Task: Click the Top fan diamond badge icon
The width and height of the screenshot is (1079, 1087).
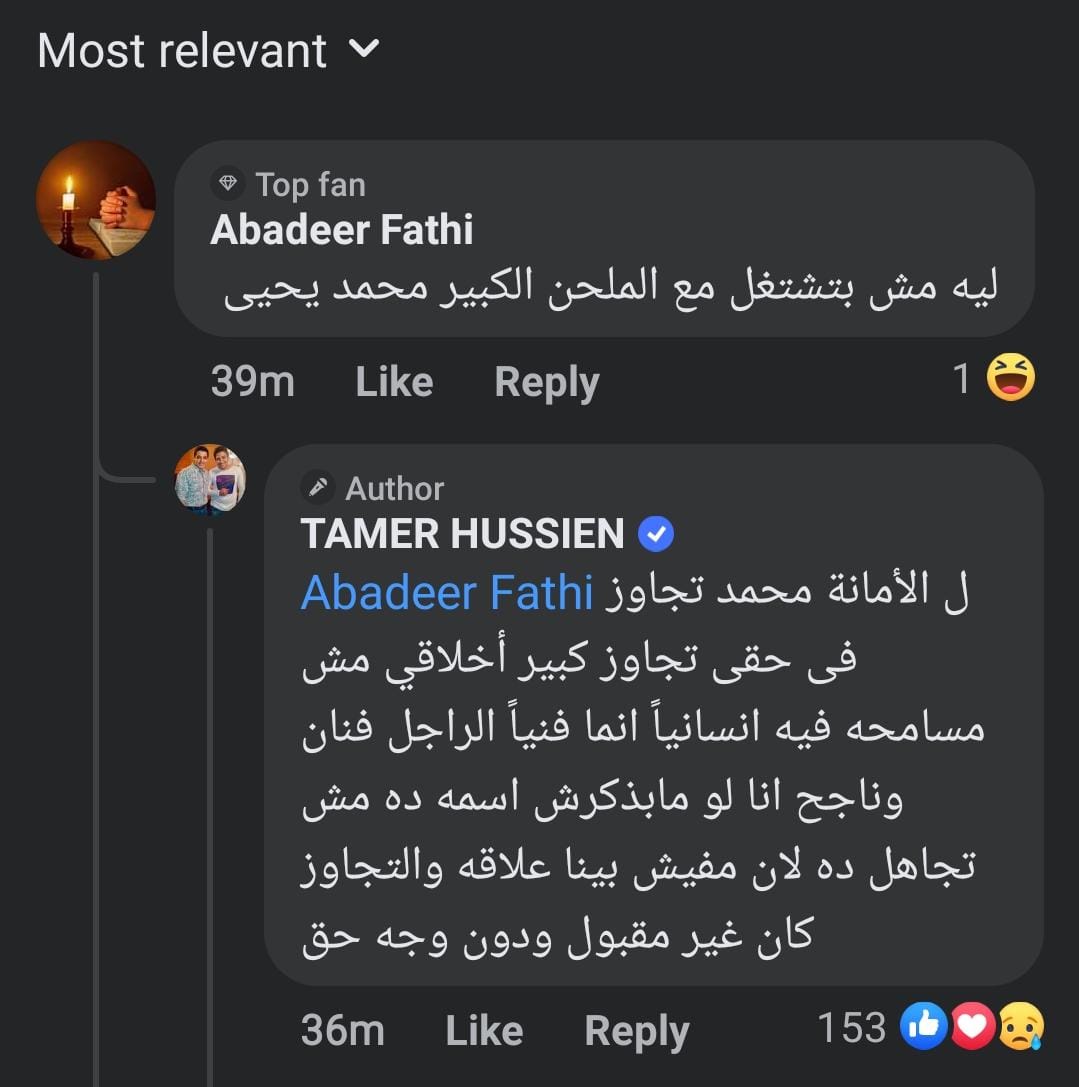Action: (229, 184)
